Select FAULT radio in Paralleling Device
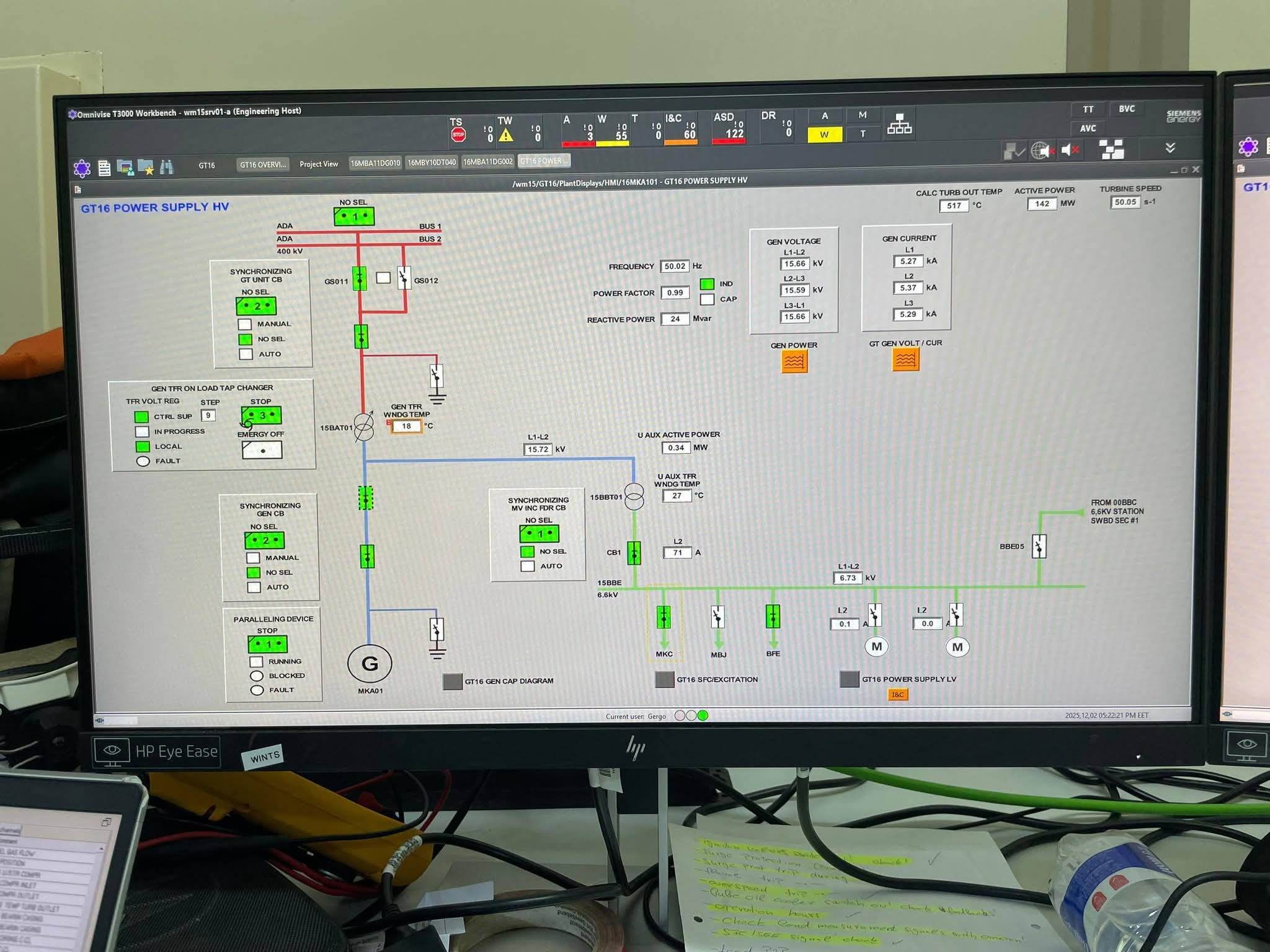Screen dimensions: 1270x952 tap(257, 690)
